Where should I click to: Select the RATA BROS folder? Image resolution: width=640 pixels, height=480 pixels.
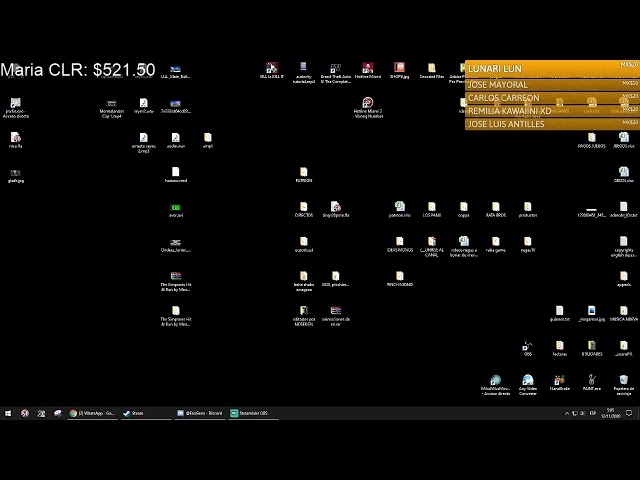click(x=496, y=210)
